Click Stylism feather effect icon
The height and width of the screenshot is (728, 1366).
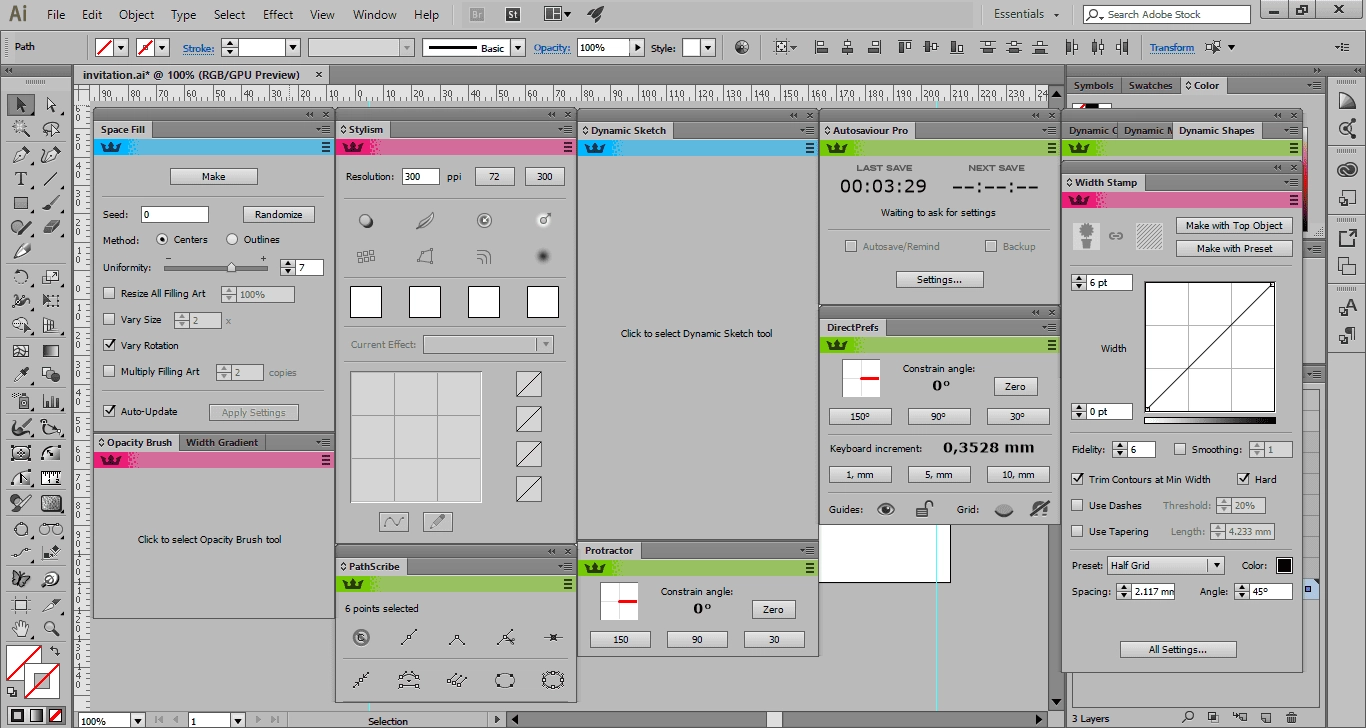point(425,220)
